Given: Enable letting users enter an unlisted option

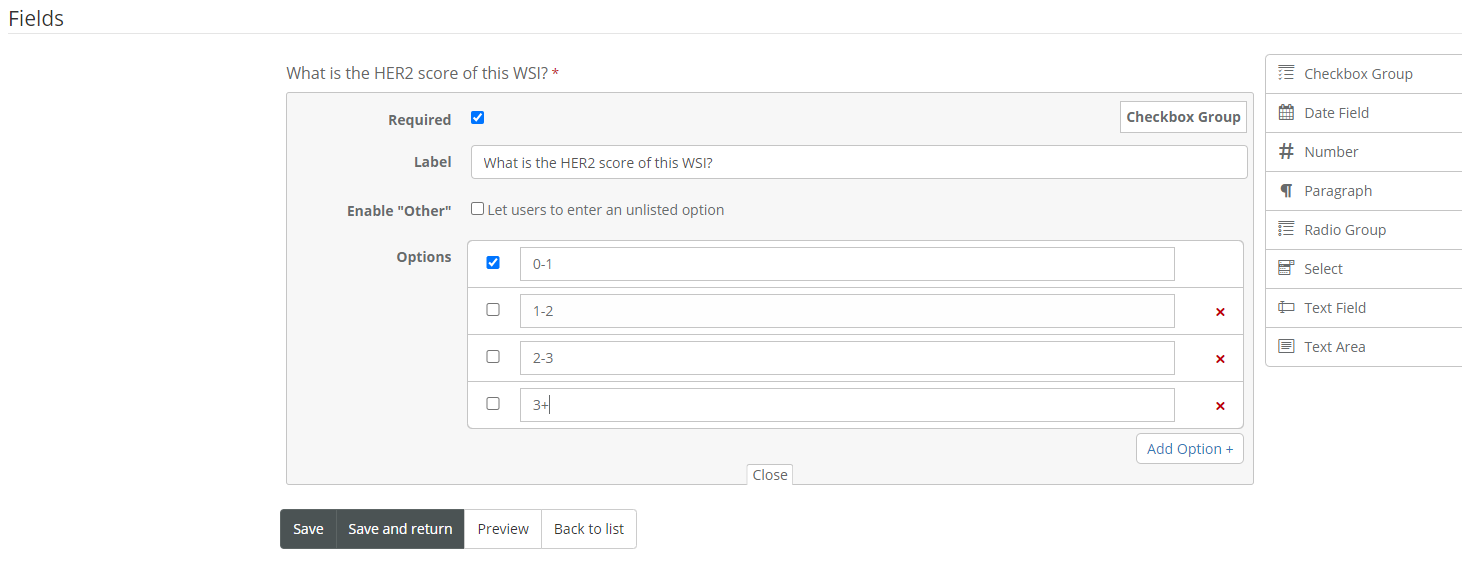Looking at the screenshot, I should [477, 209].
